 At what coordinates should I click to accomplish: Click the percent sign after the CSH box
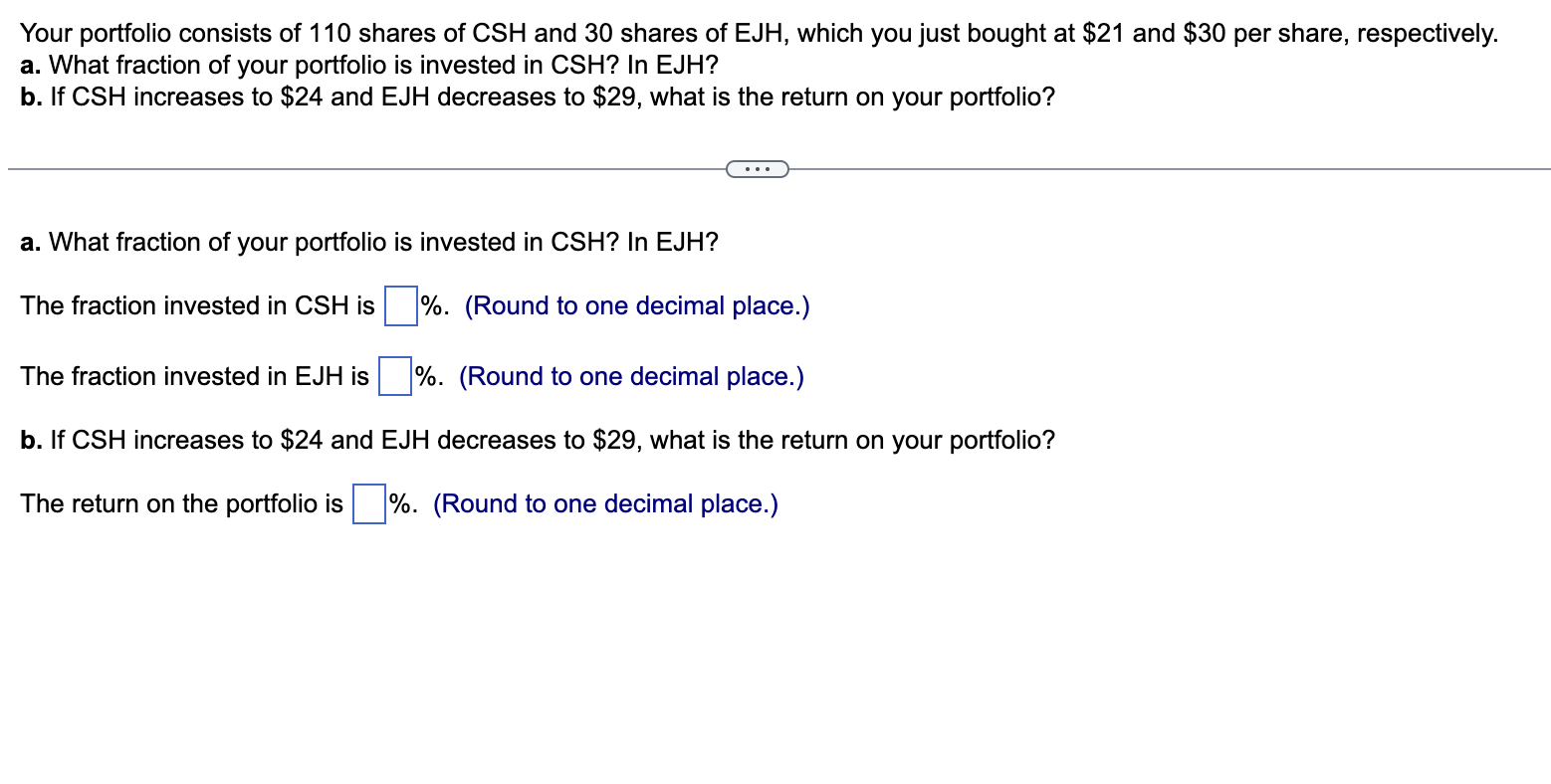[x=431, y=305]
